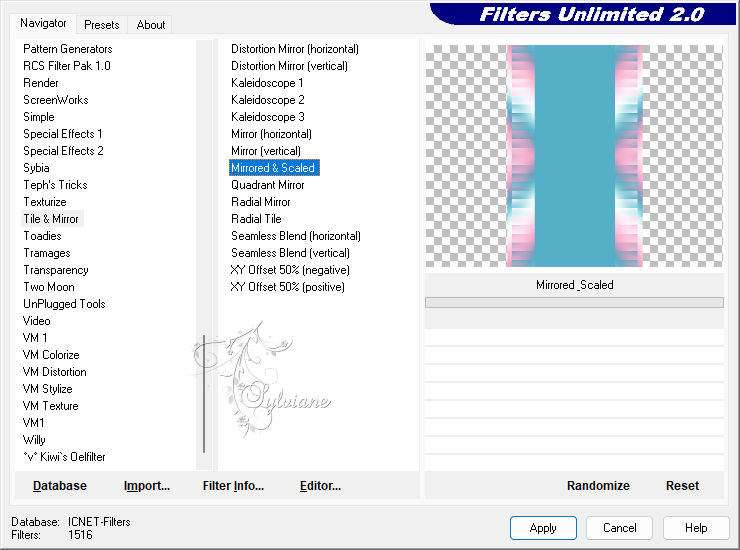The width and height of the screenshot is (740, 550).
Task: Select the Tramages category
Action: (x=47, y=253)
